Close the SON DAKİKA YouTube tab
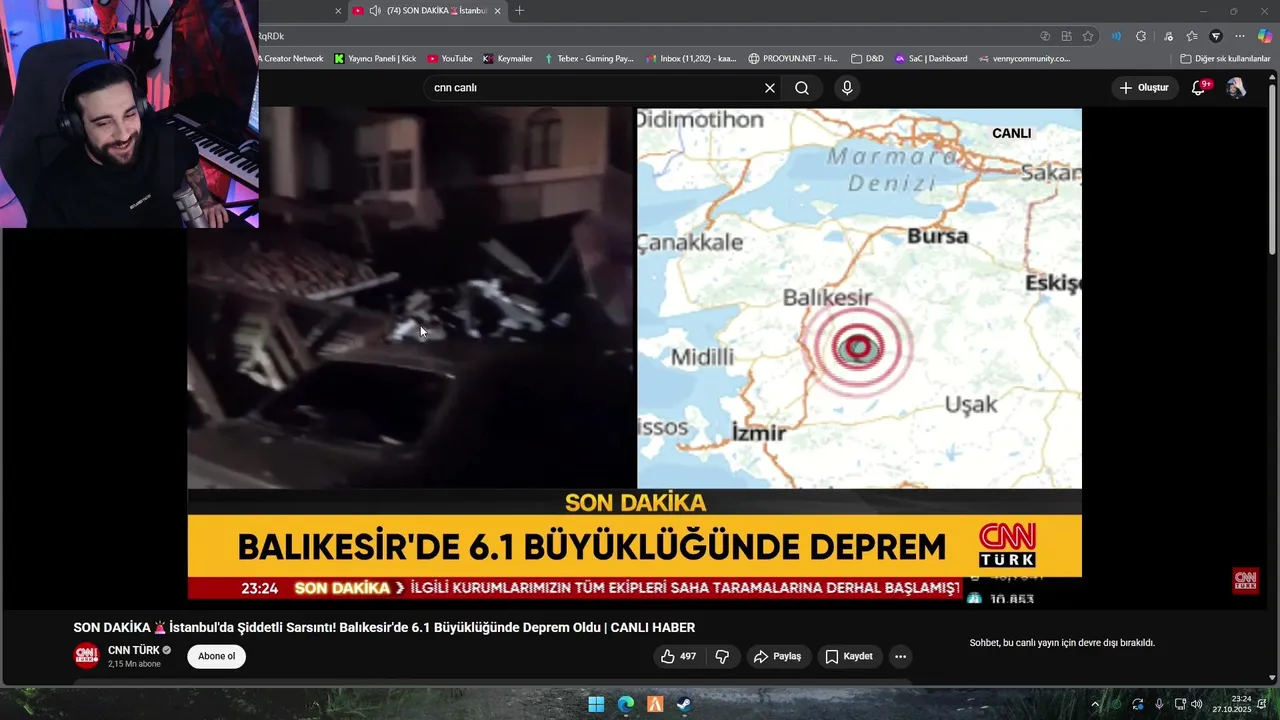 (497, 11)
